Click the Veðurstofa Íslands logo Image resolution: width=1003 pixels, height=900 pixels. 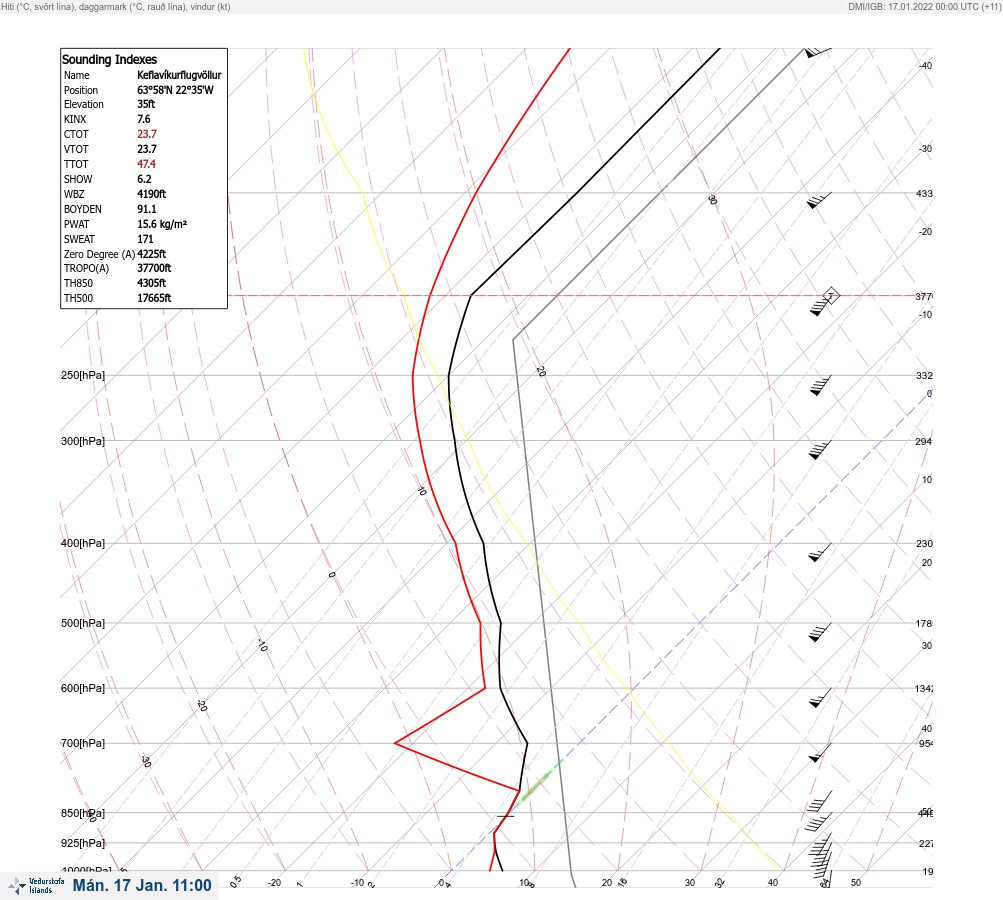(36, 886)
